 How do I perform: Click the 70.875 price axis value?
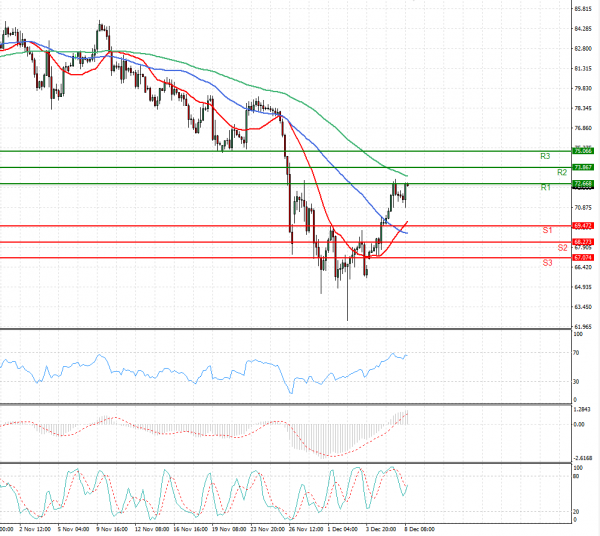pyautogui.click(x=583, y=208)
